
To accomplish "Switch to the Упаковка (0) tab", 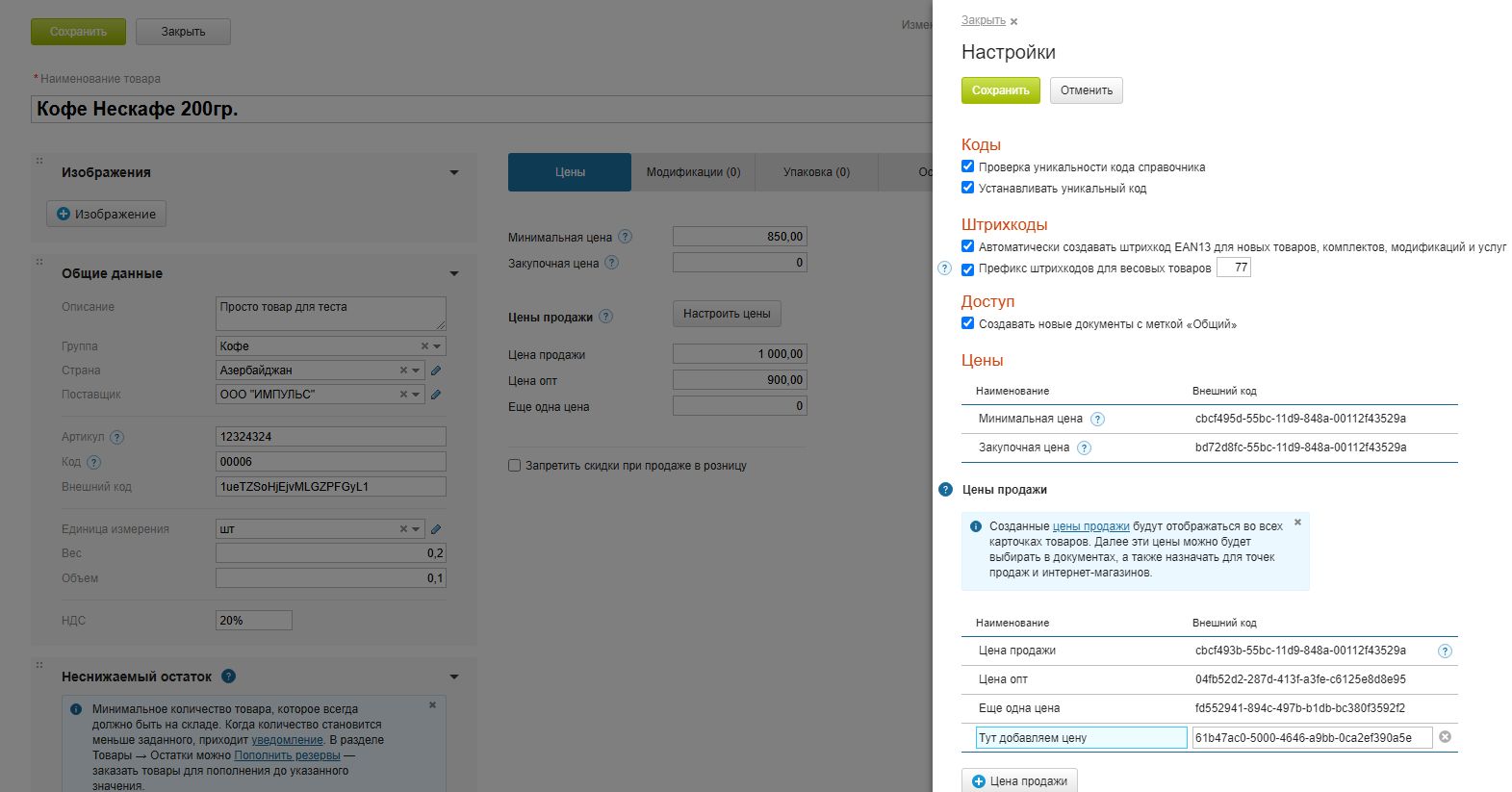I will coord(816,172).
